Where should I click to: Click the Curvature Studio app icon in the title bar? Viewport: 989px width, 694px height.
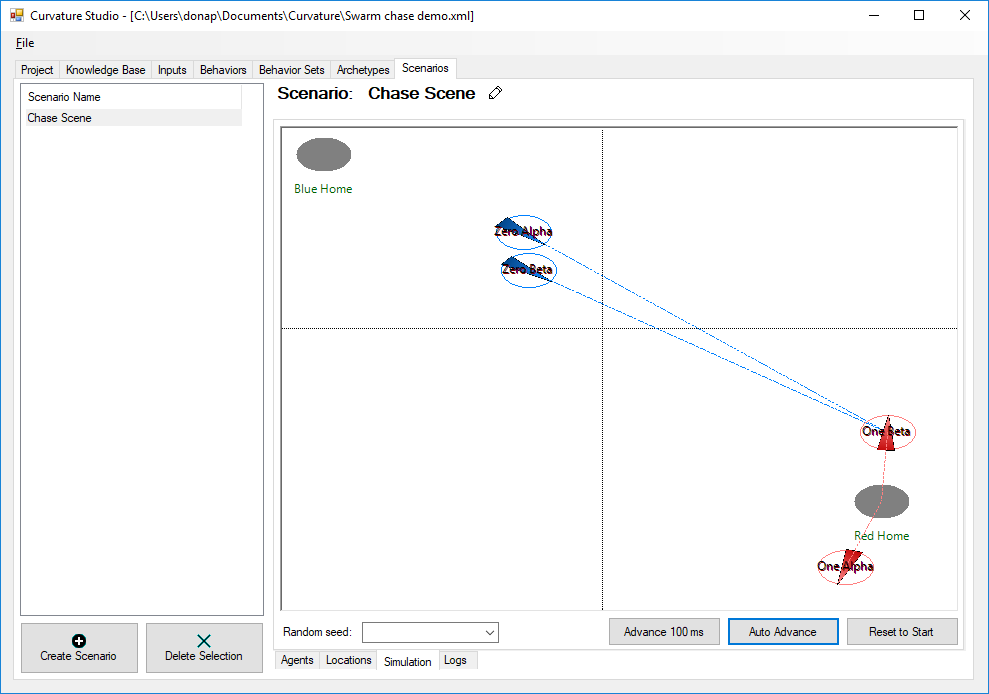click(x=17, y=15)
